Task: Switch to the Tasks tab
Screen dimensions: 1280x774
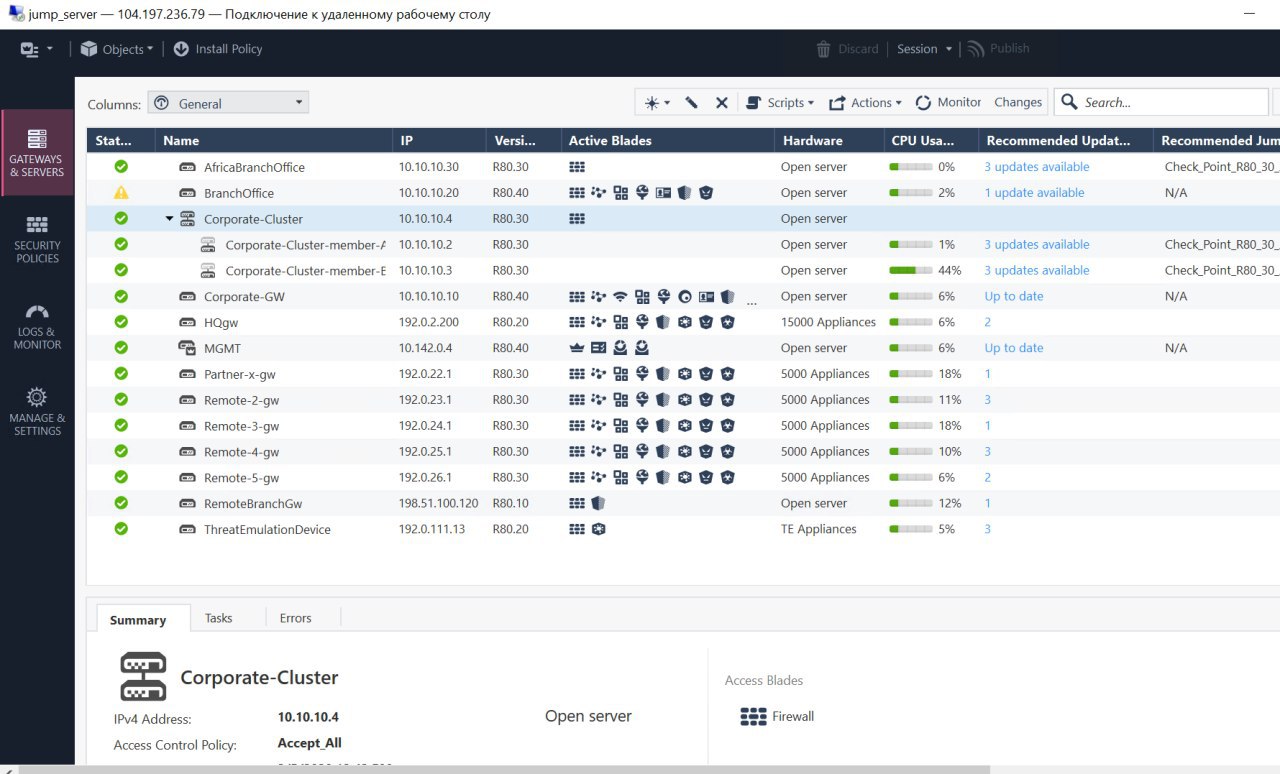Action: coord(218,618)
